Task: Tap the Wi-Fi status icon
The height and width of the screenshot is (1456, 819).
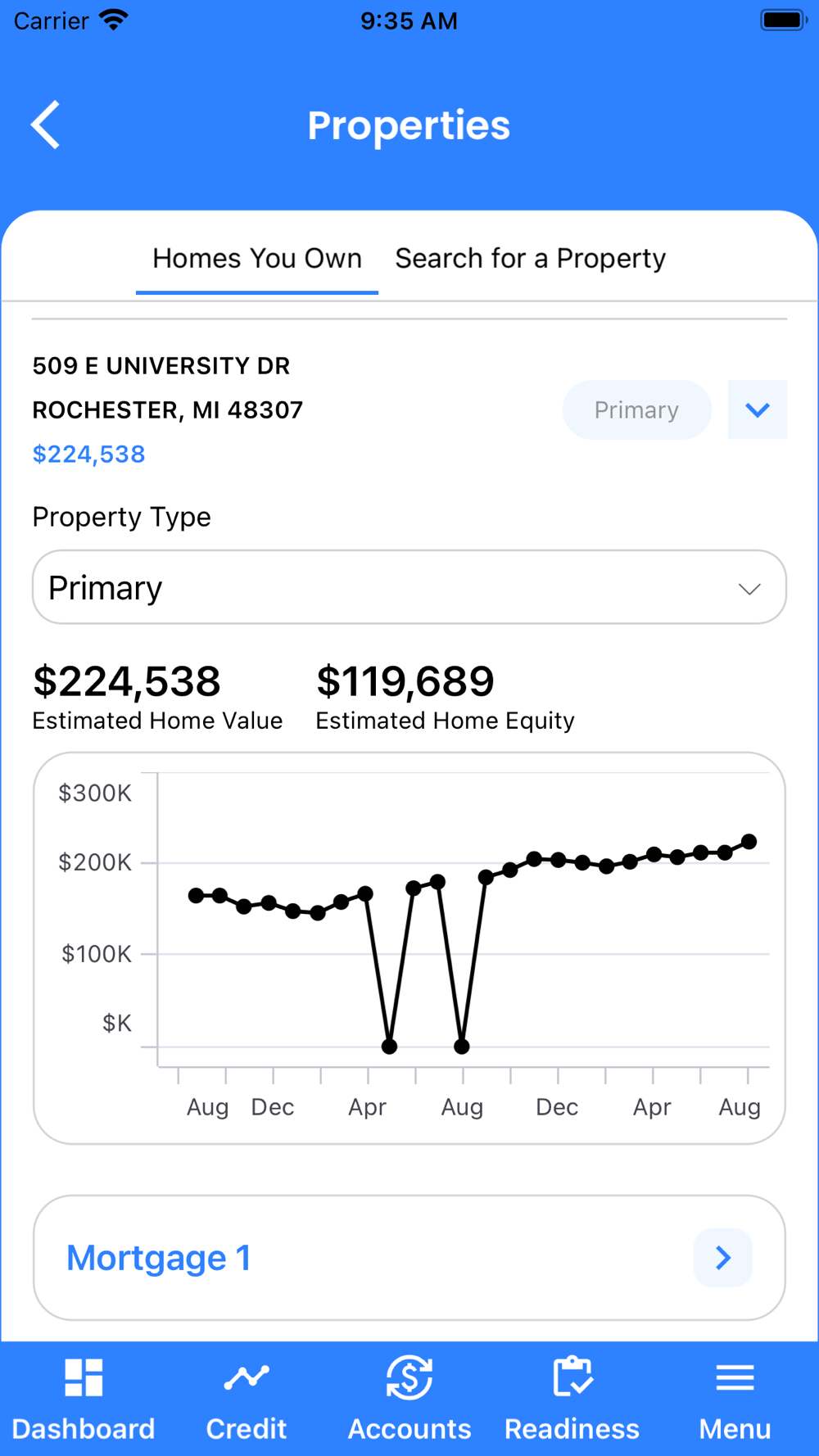Action: [114, 20]
